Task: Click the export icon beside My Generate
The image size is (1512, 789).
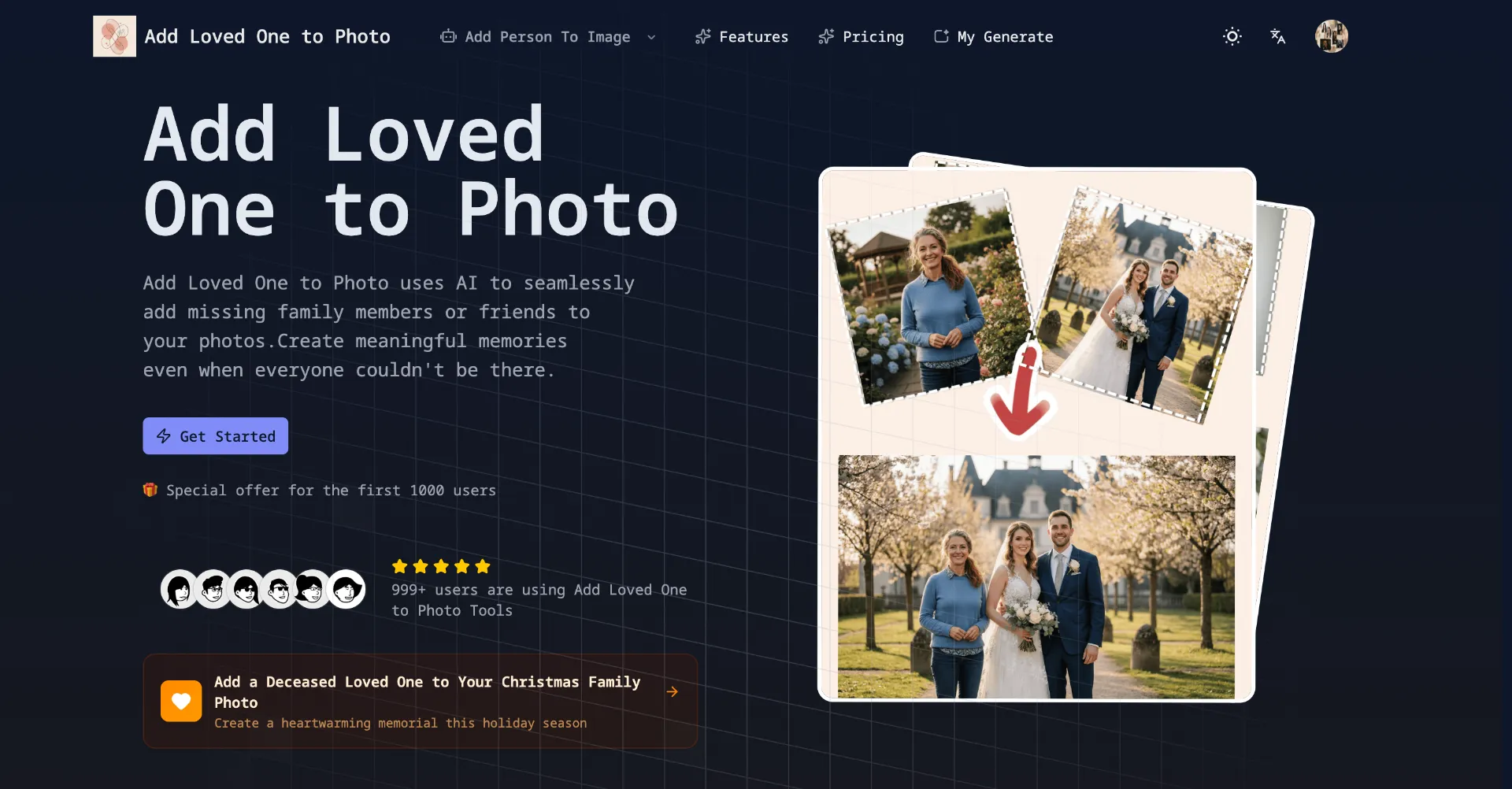Action: point(942,36)
